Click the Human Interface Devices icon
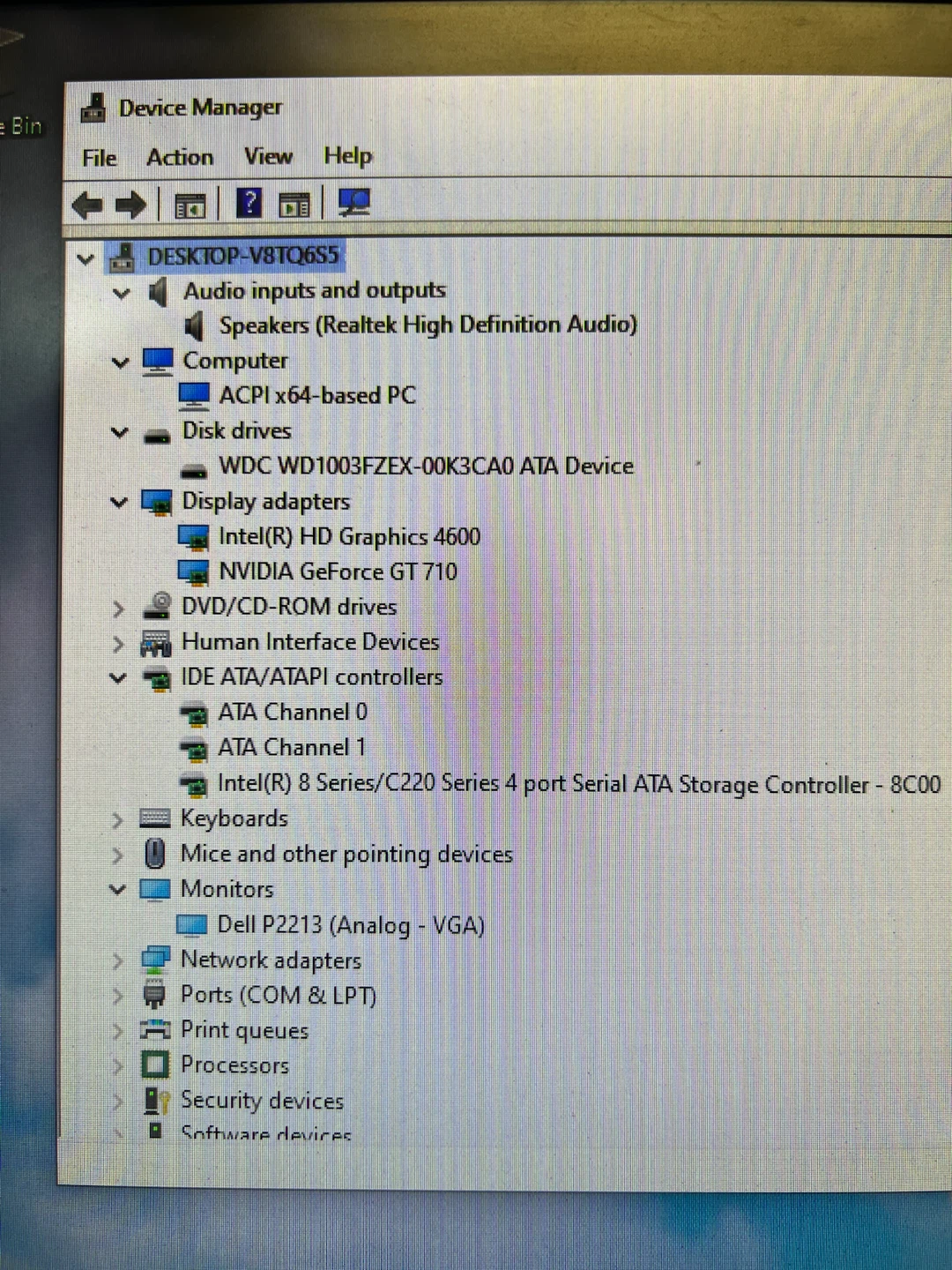Image resolution: width=952 pixels, height=1270 pixels. [x=156, y=644]
